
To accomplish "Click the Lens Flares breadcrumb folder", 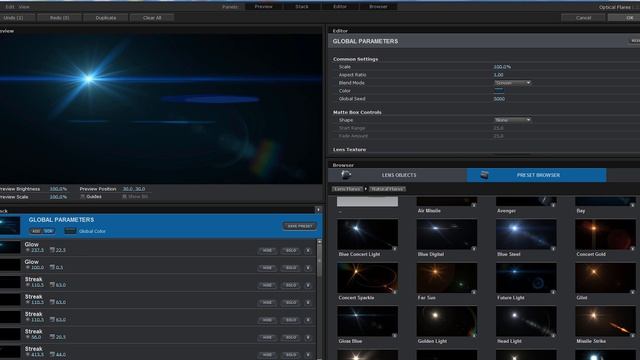I will [347, 189].
